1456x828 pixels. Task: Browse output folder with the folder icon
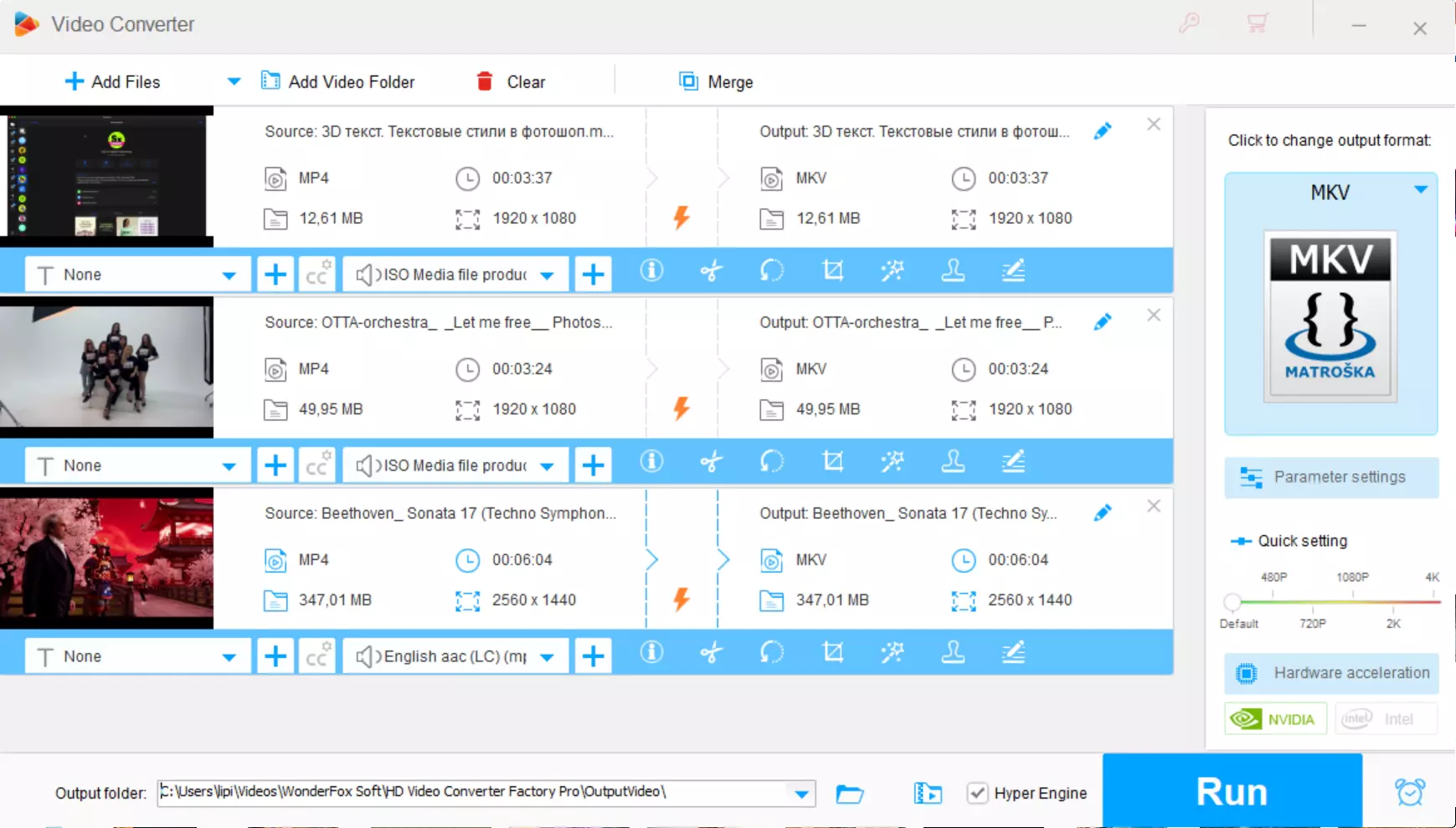tap(850, 794)
